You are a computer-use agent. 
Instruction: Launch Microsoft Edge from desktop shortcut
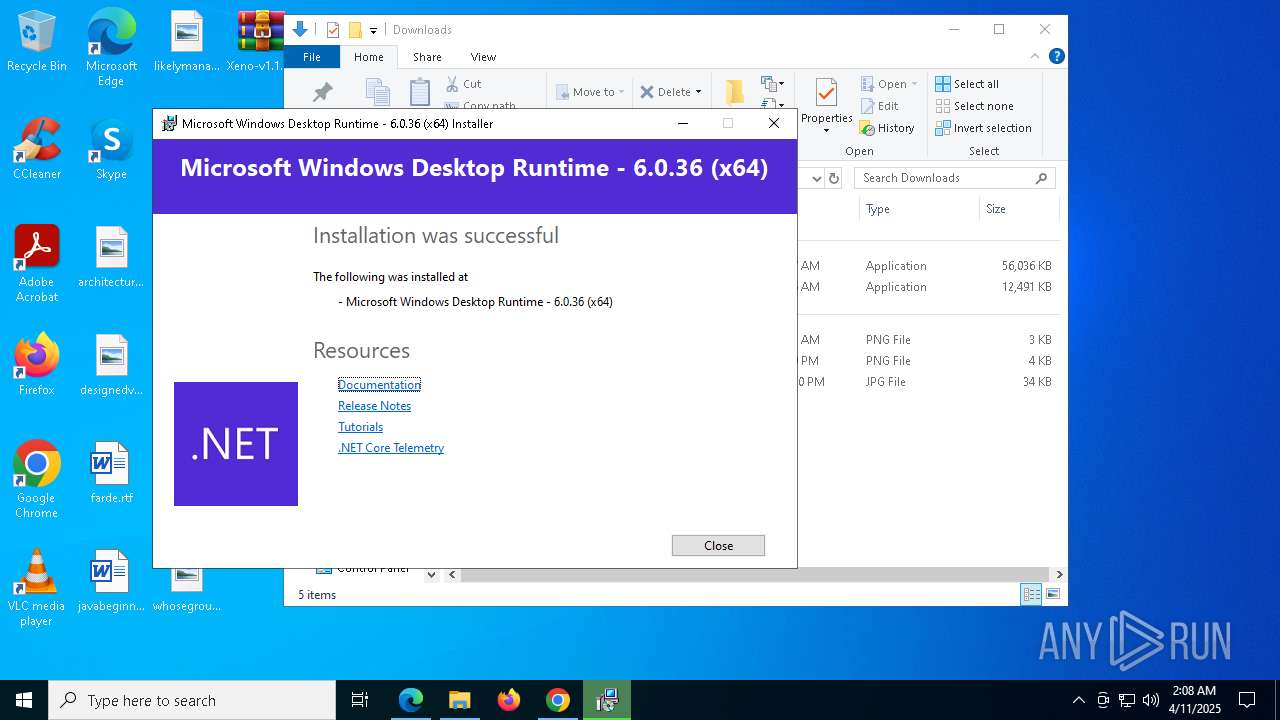111,48
